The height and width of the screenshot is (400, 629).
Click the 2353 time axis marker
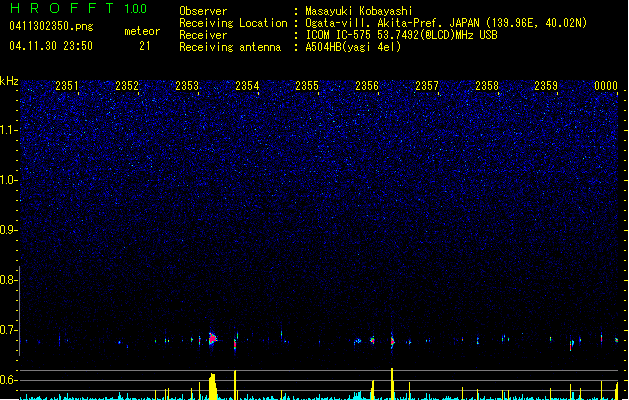pyautogui.click(x=187, y=86)
